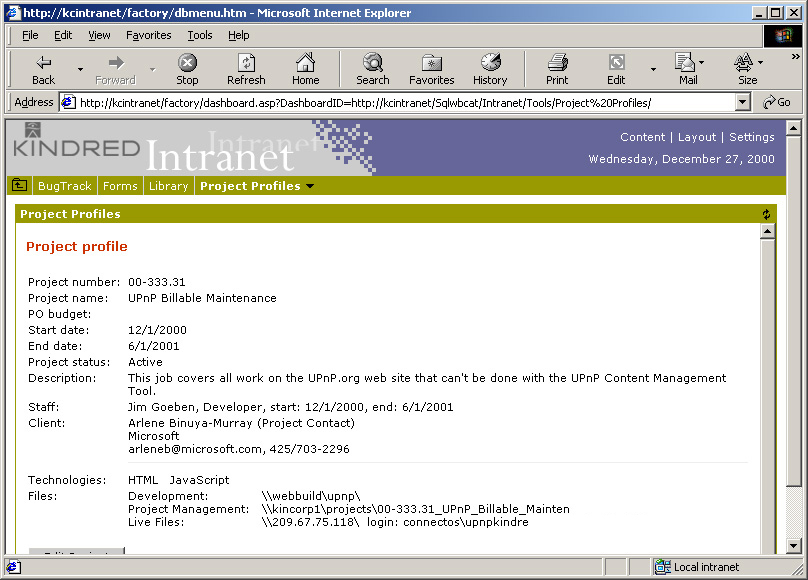Image resolution: width=808 pixels, height=580 pixels.
Task: Switch to the Forms tab
Action: pos(120,186)
